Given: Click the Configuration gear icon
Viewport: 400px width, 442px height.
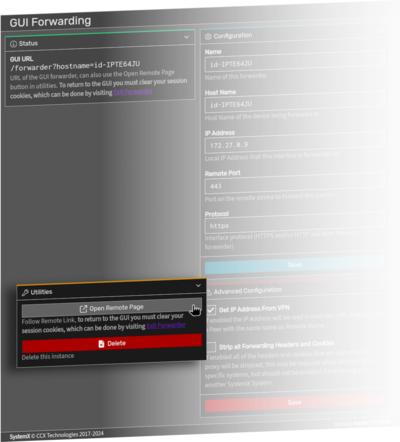Looking at the screenshot, I should click(x=208, y=36).
